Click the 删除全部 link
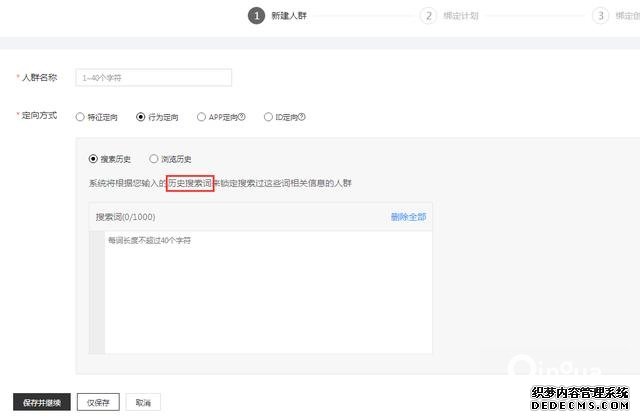Screen dimensions: 640x420 408,216
